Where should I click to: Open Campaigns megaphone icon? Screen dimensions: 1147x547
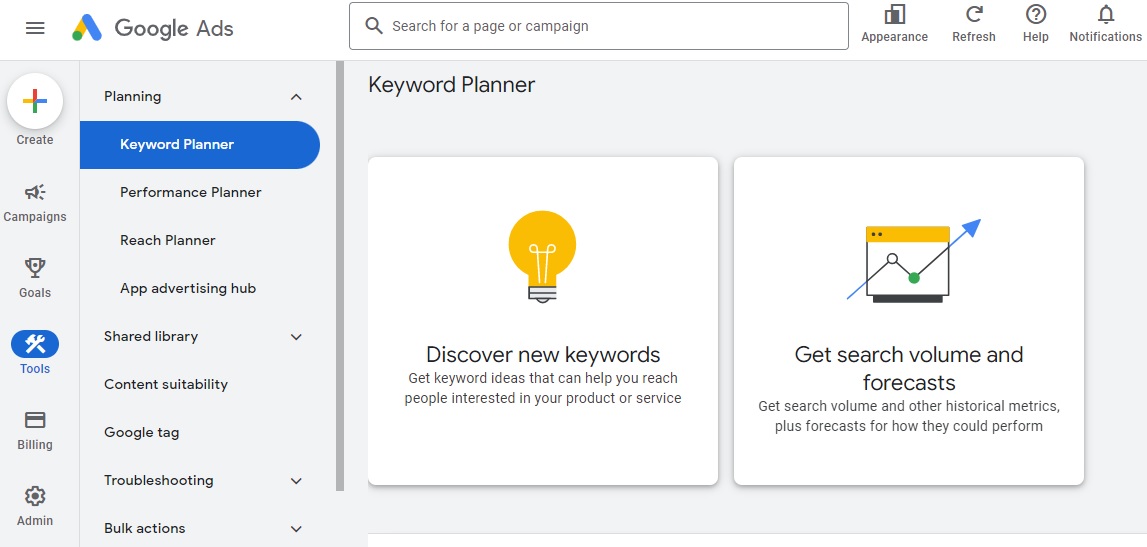pyautogui.click(x=35, y=192)
